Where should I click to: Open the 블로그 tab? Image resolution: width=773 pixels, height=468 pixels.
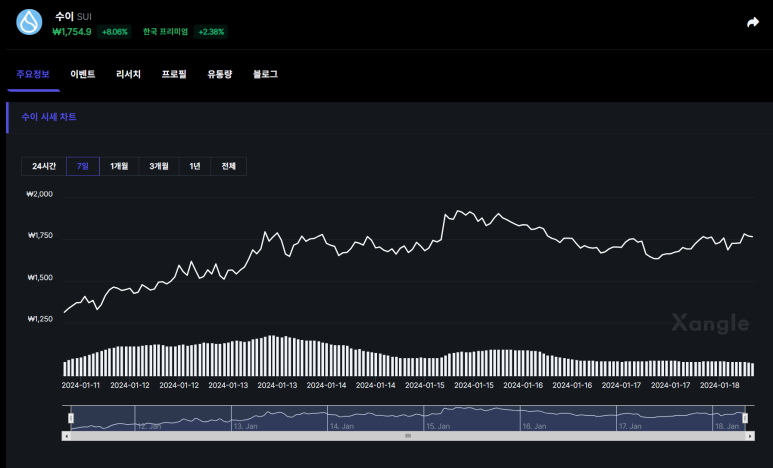tap(265, 74)
